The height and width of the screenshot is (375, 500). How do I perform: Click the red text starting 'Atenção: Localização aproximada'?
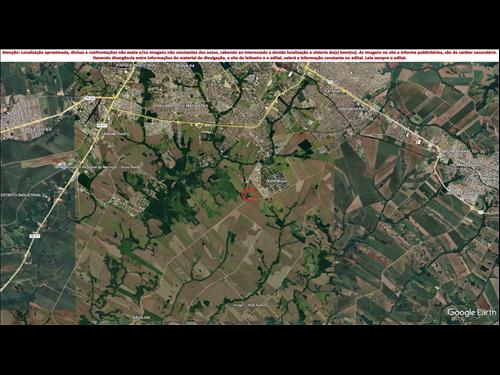[x=249, y=53]
